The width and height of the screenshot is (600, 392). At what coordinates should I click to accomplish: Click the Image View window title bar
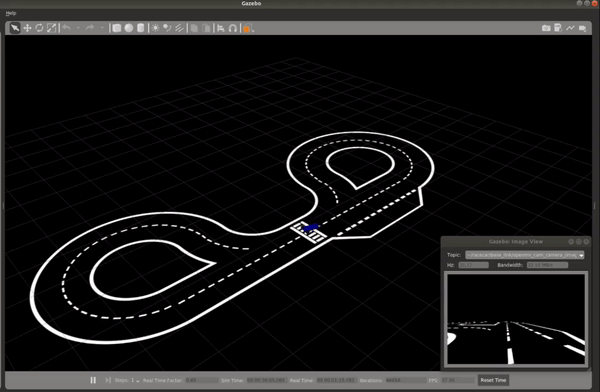[515, 242]
